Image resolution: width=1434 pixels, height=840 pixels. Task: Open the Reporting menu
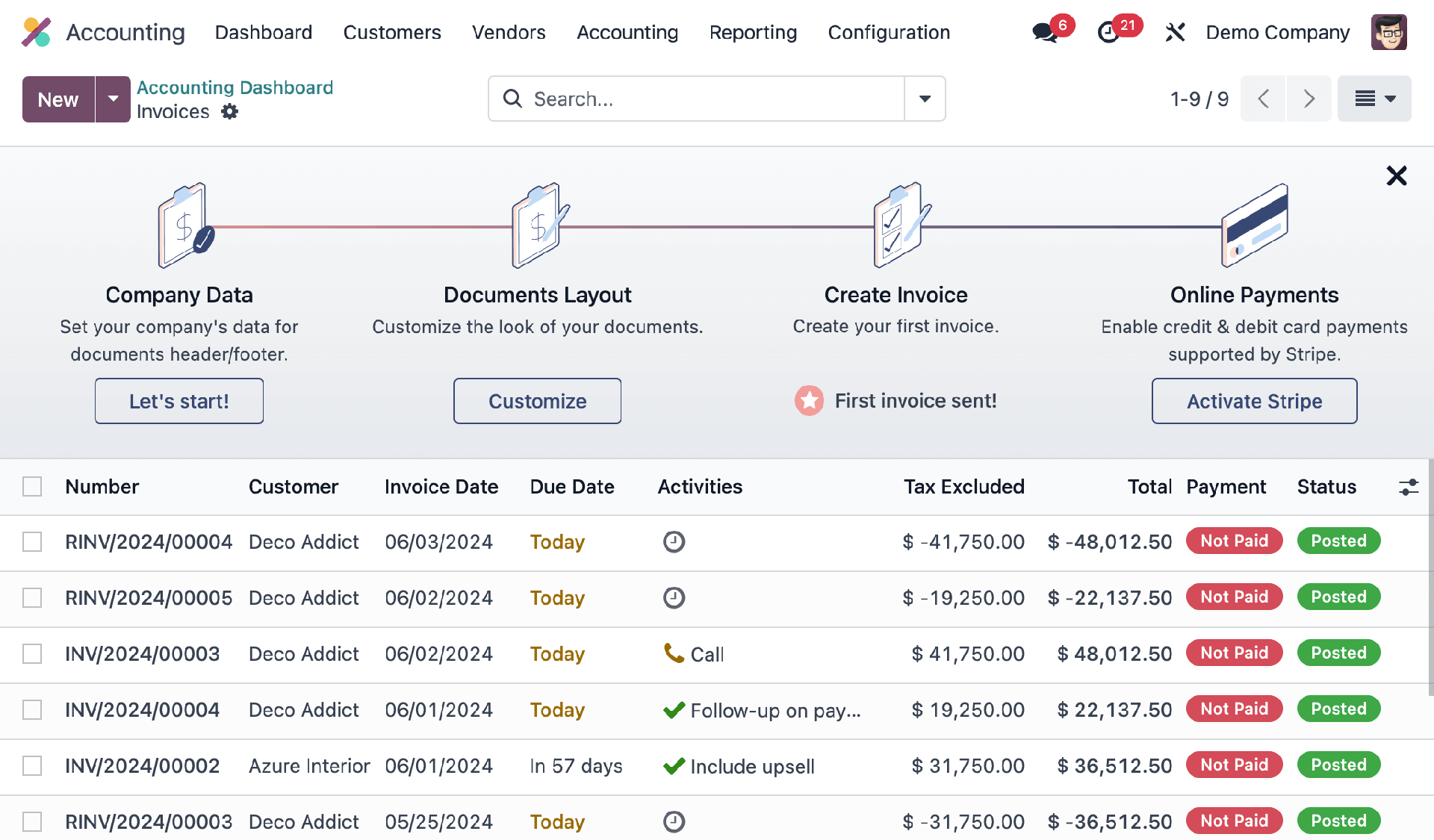753,32
